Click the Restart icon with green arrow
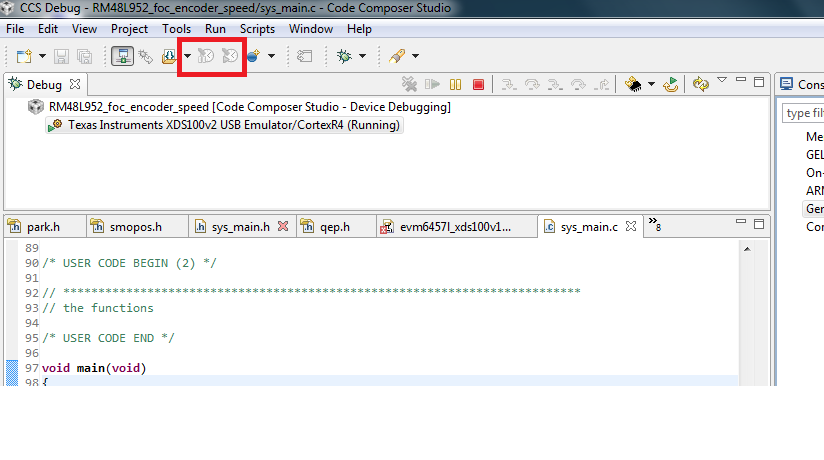This screenshot has height=460, width=824. [x=671, y=84]
